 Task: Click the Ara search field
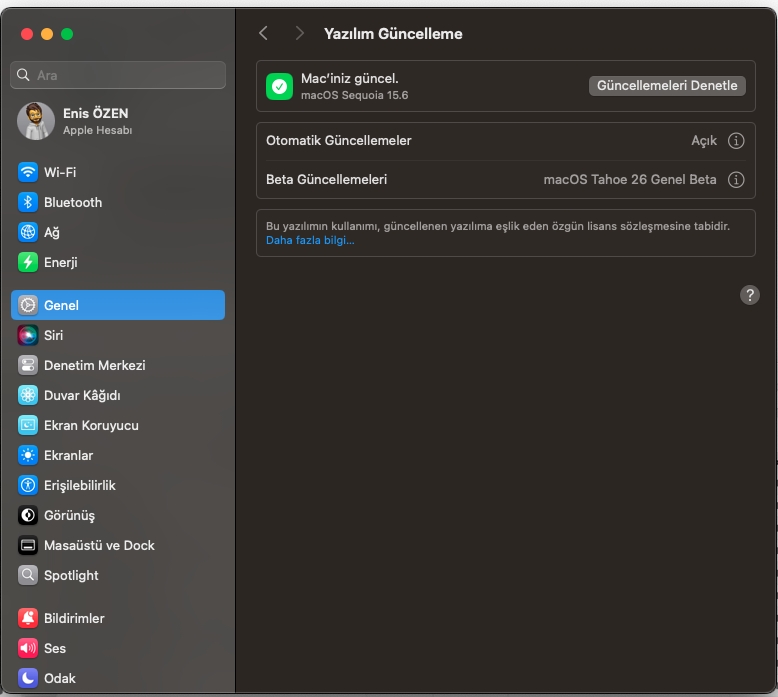(118, 75)
